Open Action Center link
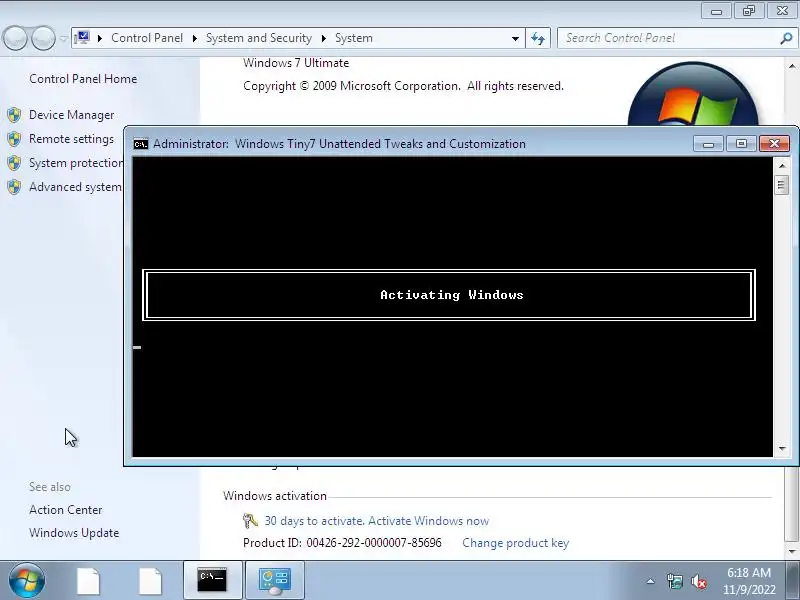Image resolution: width=800 pixels, height=600 pixels. tap(65, 510)
